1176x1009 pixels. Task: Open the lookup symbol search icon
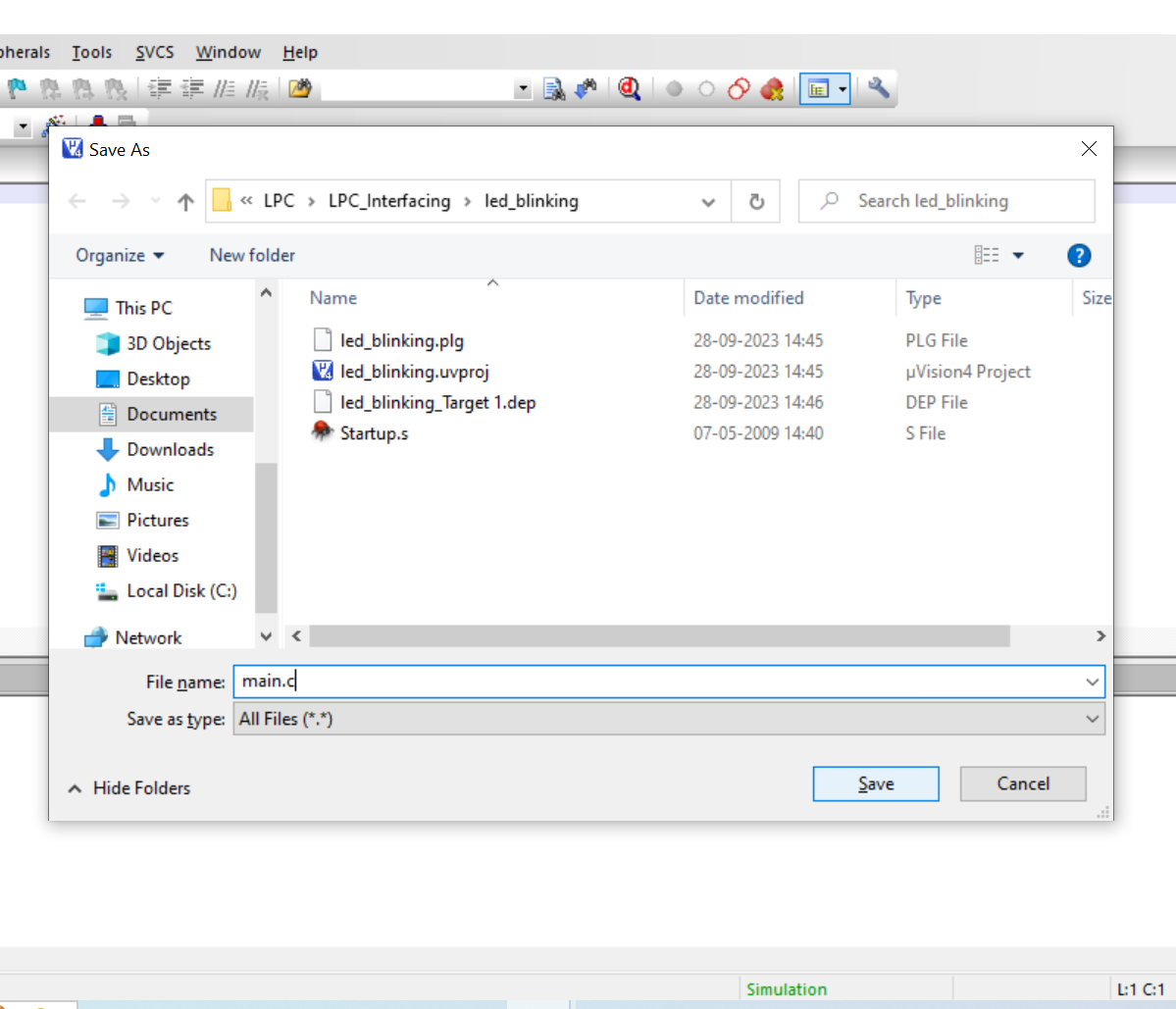[x=629, y=88]
